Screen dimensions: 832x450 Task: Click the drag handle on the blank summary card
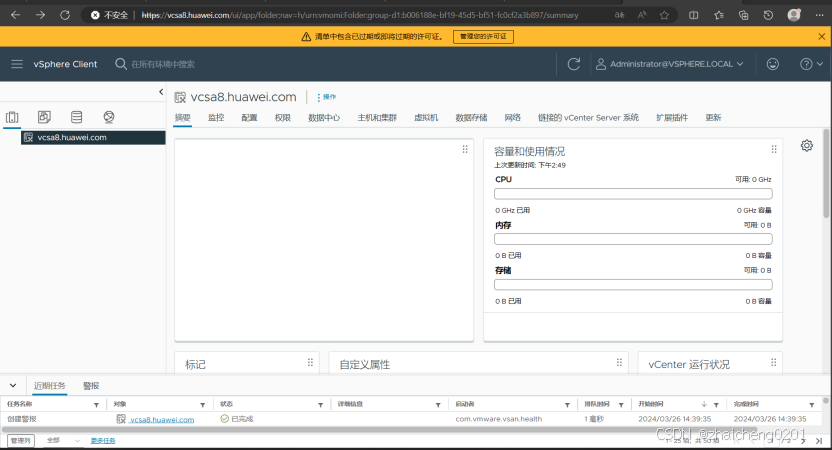pos(465,150)
